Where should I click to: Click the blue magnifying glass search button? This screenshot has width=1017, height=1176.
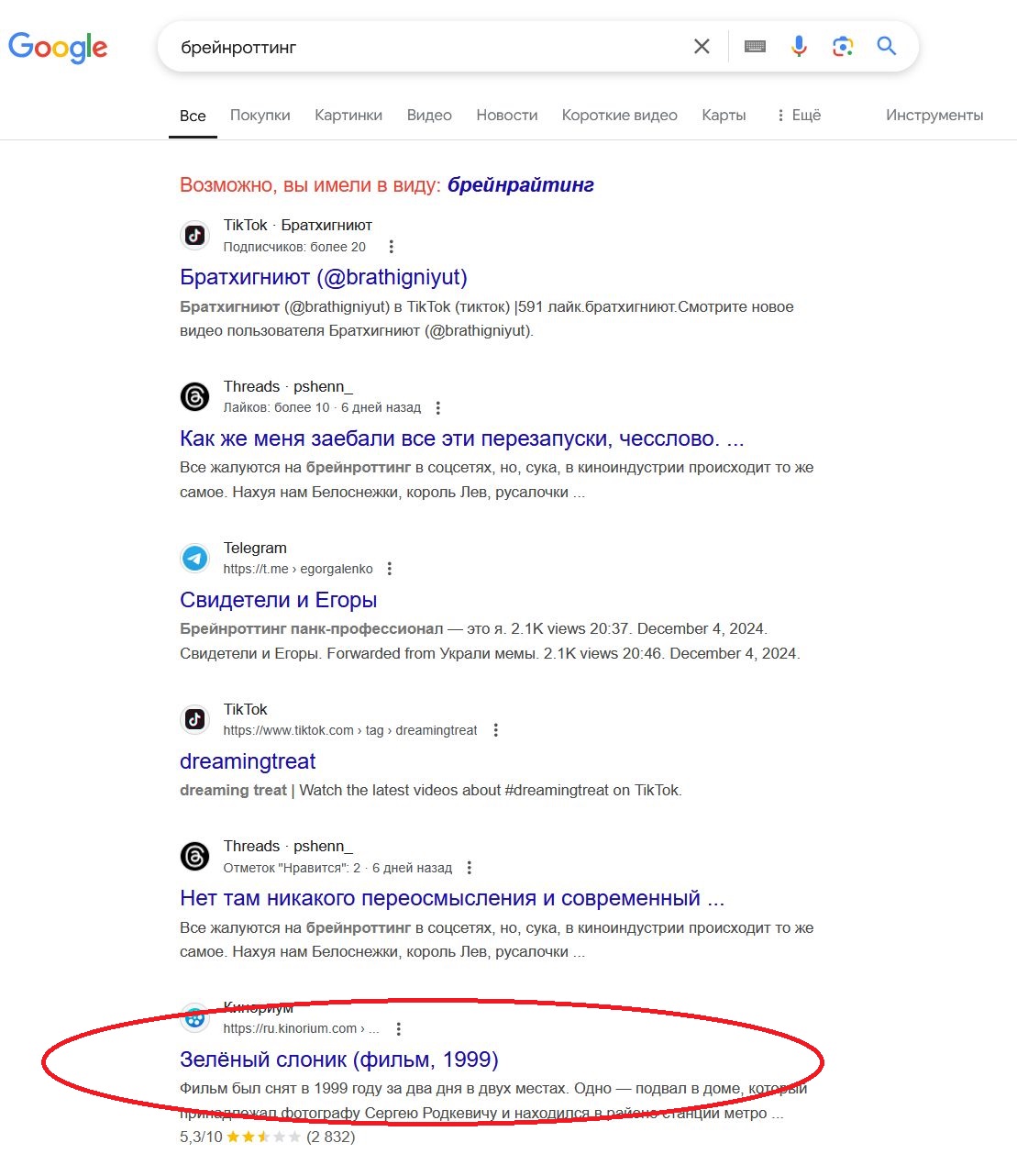(886, 46)
